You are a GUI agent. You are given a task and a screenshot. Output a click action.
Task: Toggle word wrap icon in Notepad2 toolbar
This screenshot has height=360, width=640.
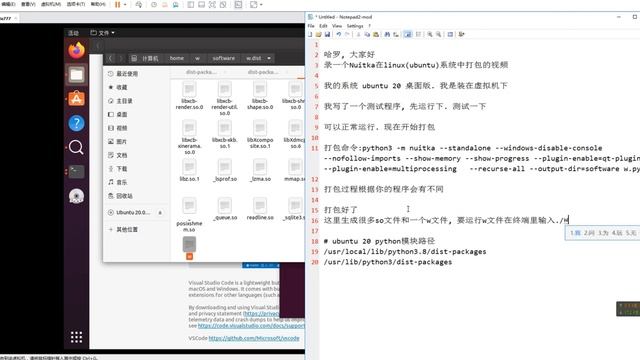pyautogui.click(x=407, y=35)
